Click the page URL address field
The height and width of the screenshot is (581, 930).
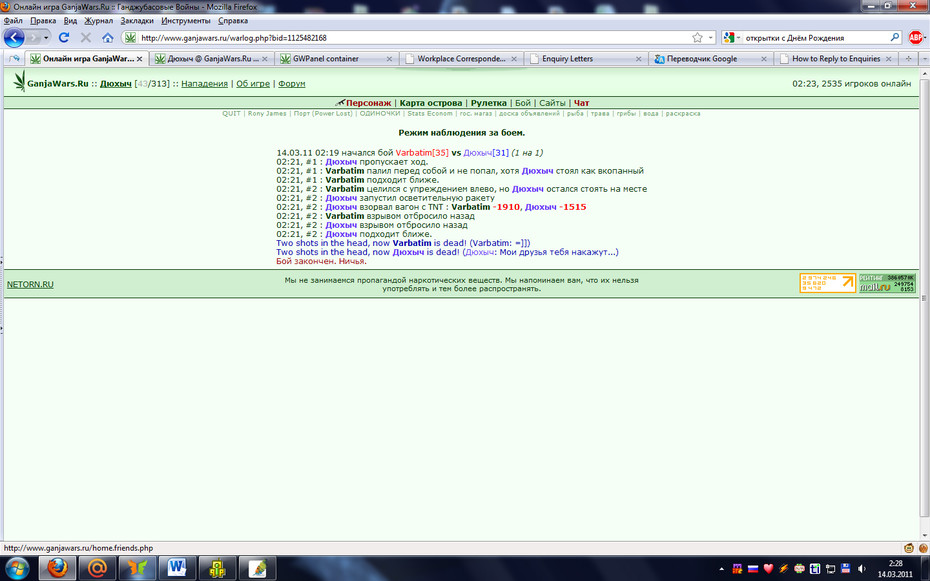tap(414, 37)
